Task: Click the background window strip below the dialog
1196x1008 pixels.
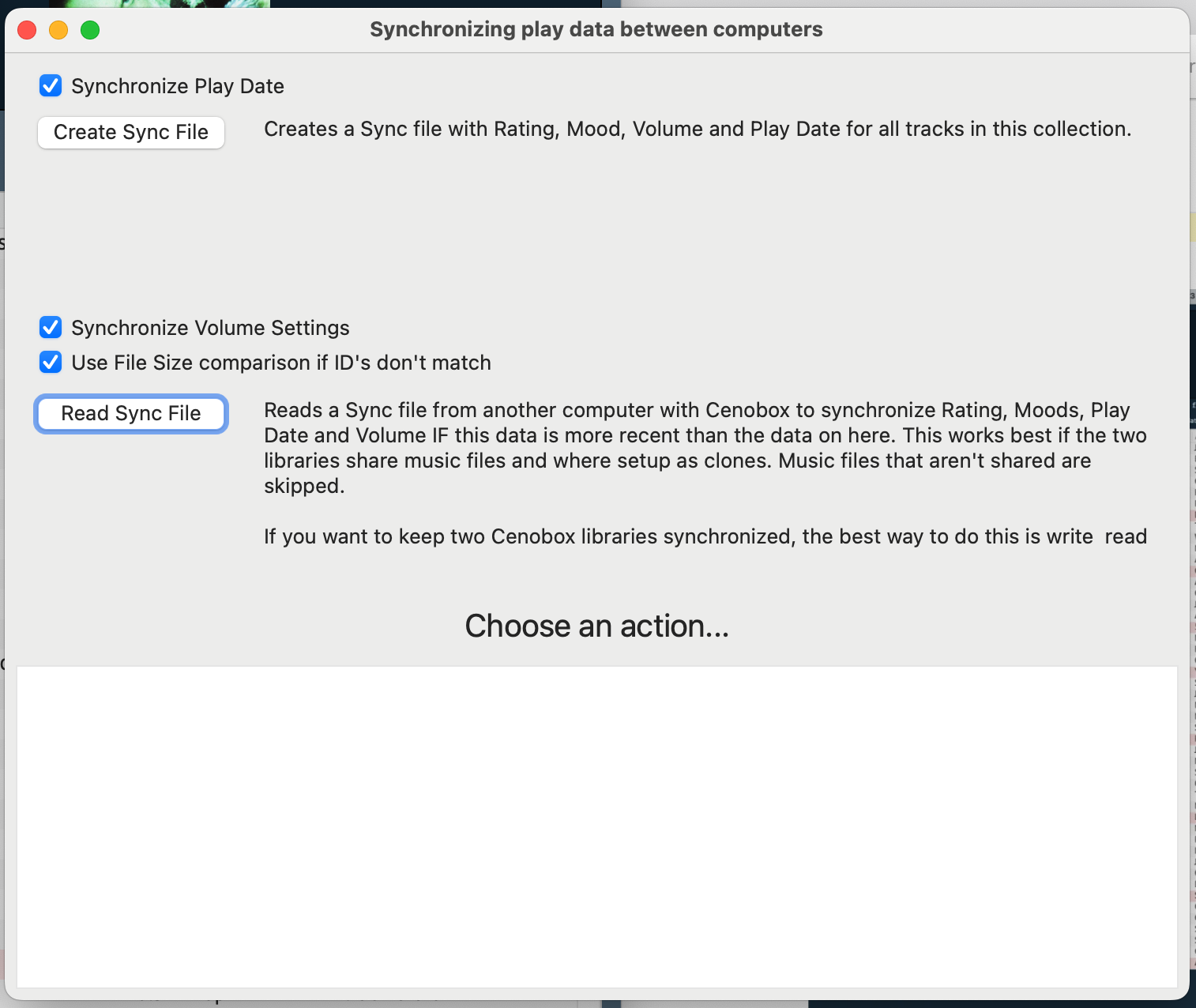Action: click(316, 1004)
